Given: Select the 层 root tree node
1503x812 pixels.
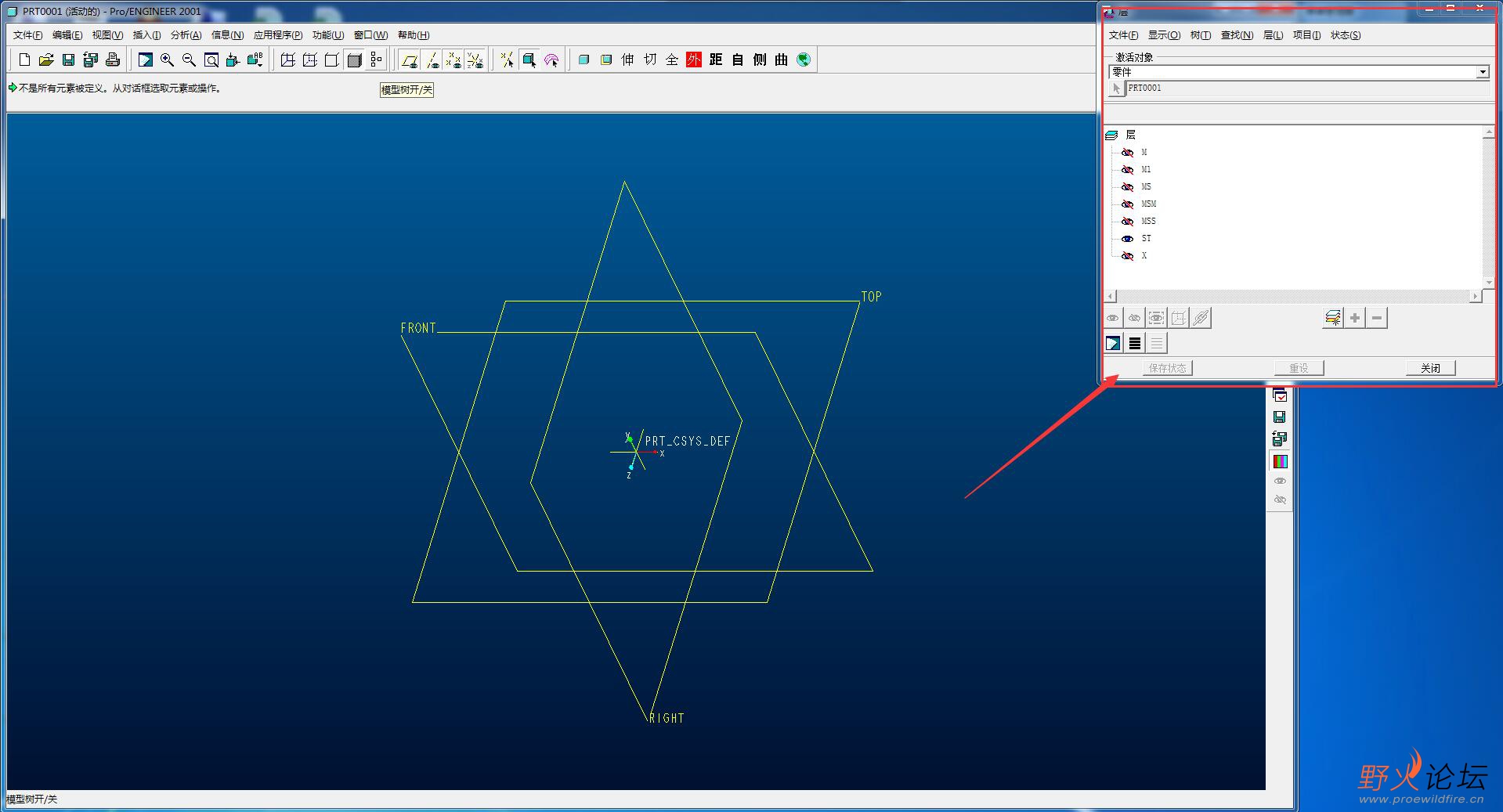Looking at the screenshot, I should (1130, 135).
